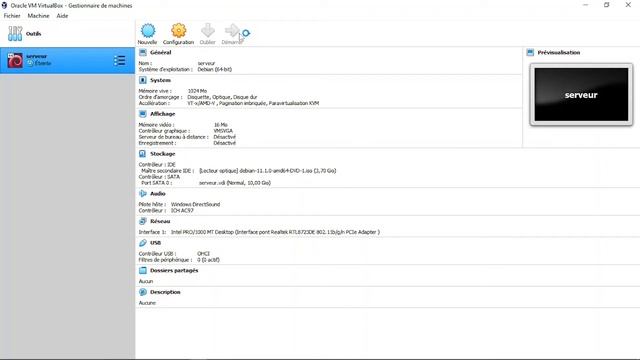Screen dimensions: 640x360
Task: Click the OS value Debian (64-bit)
Action: [215, 69]
